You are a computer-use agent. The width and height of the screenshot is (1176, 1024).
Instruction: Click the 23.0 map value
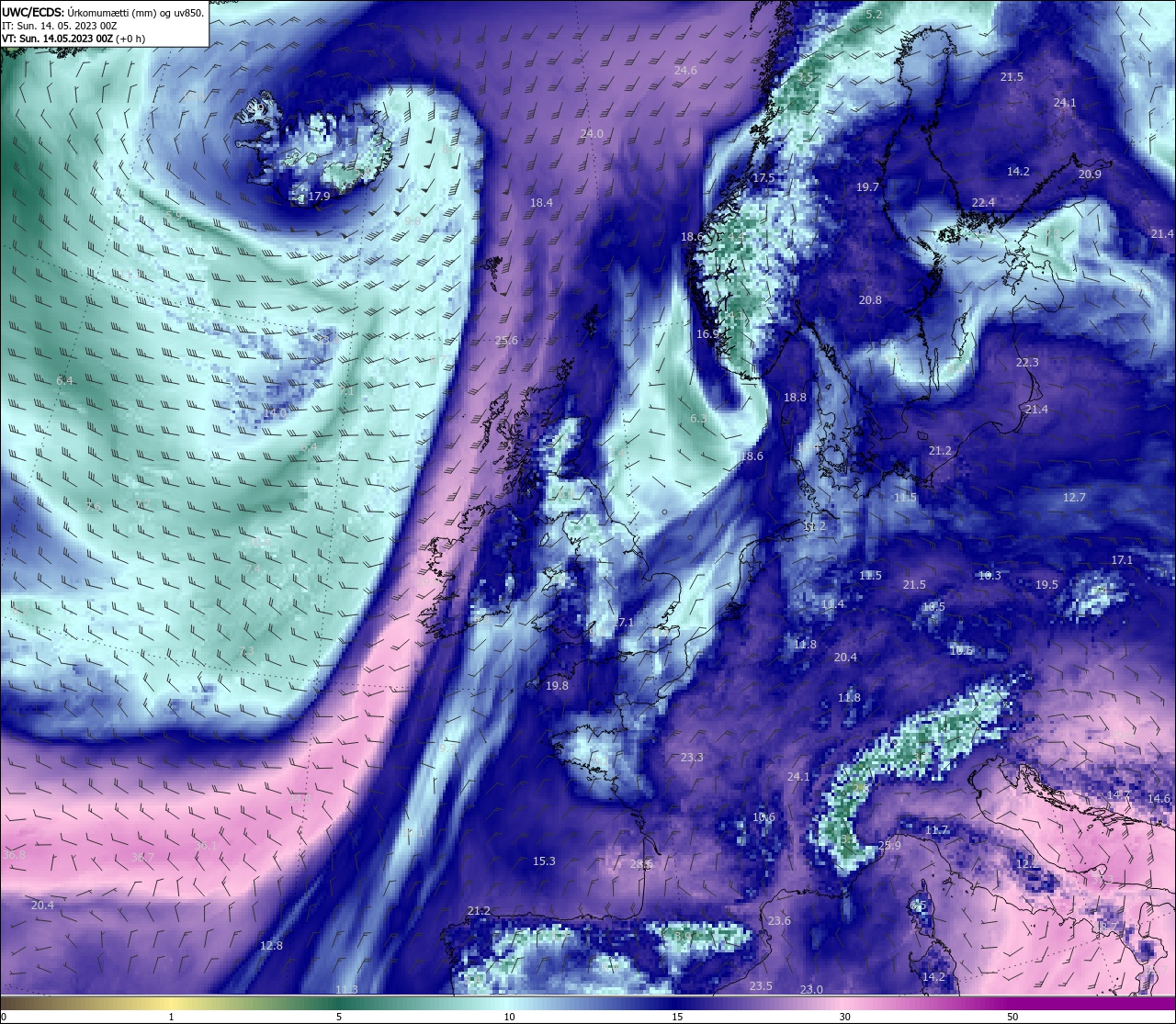(811, 990)
